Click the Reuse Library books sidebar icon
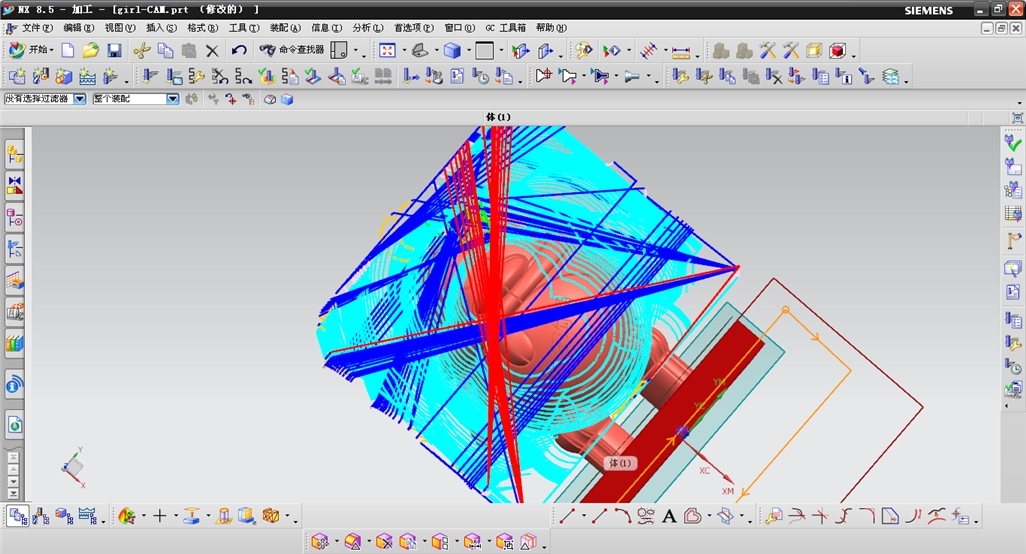Image resolution: width=1026 pixels, height=554 pixels. [x=14, y=343]
